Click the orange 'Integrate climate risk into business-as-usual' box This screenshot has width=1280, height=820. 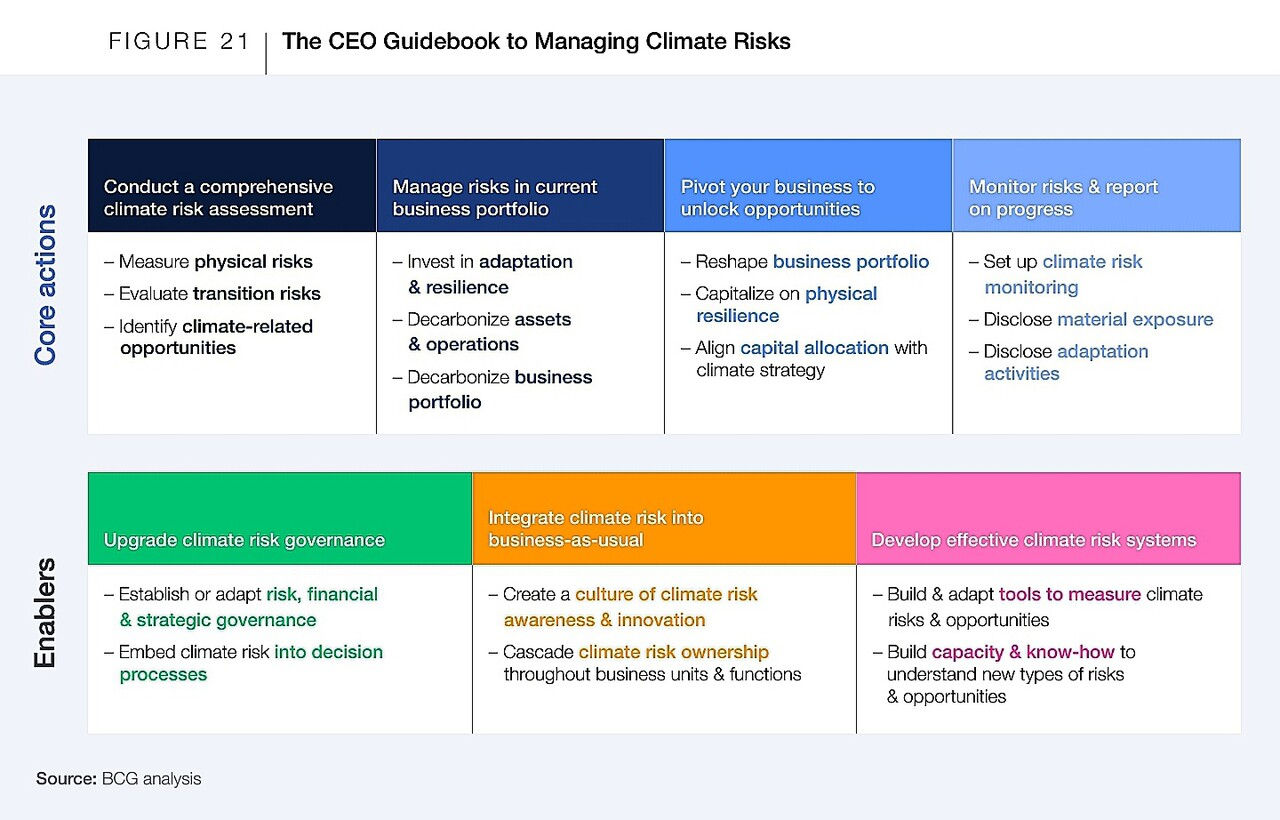click(596, 529)
